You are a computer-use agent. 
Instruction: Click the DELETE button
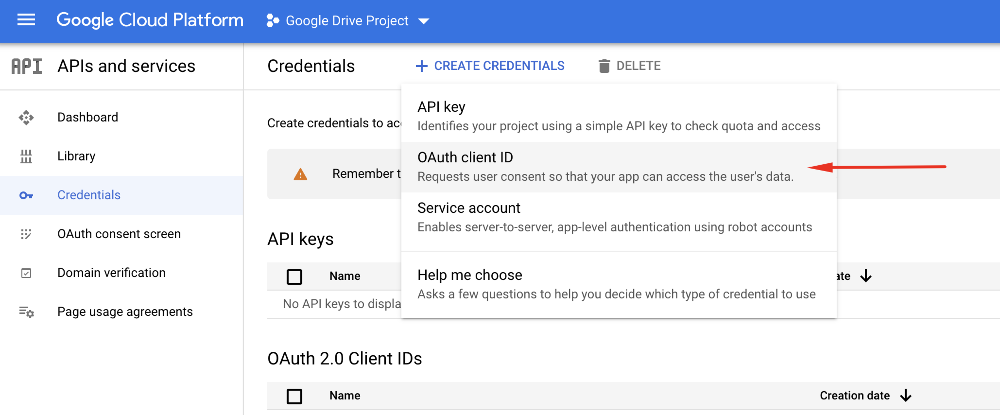coord(629,66)
